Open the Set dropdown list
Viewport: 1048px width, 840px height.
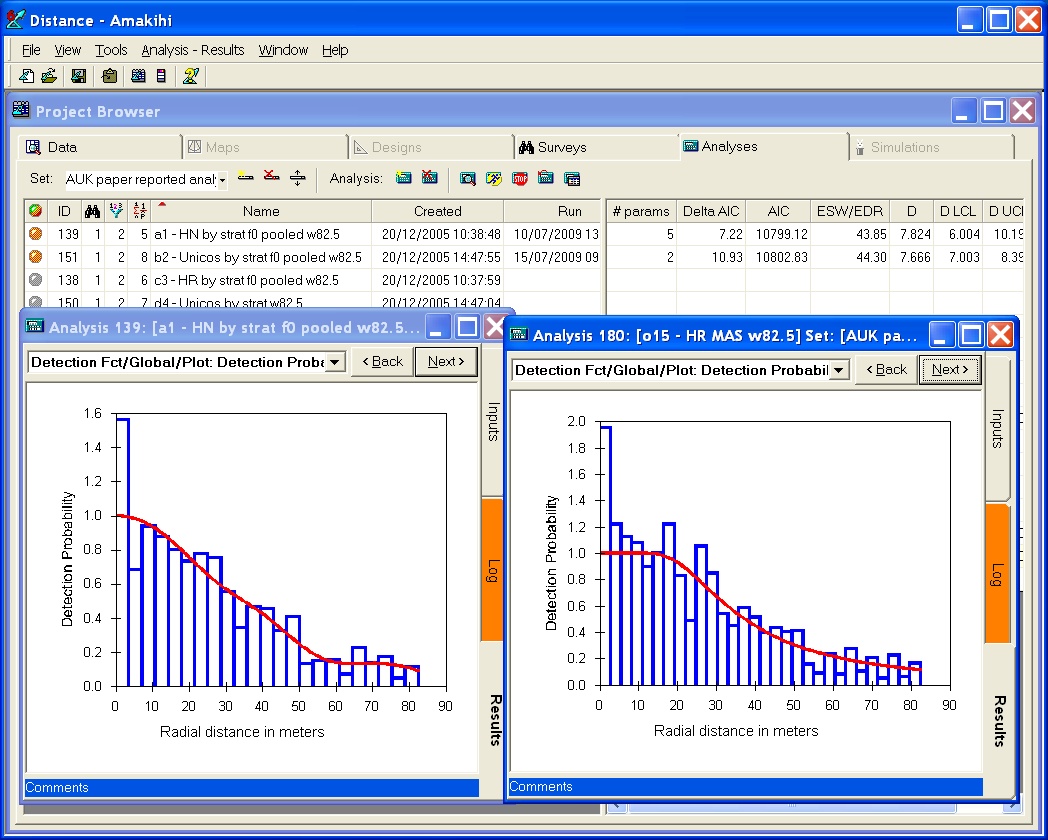click(222, 179)
